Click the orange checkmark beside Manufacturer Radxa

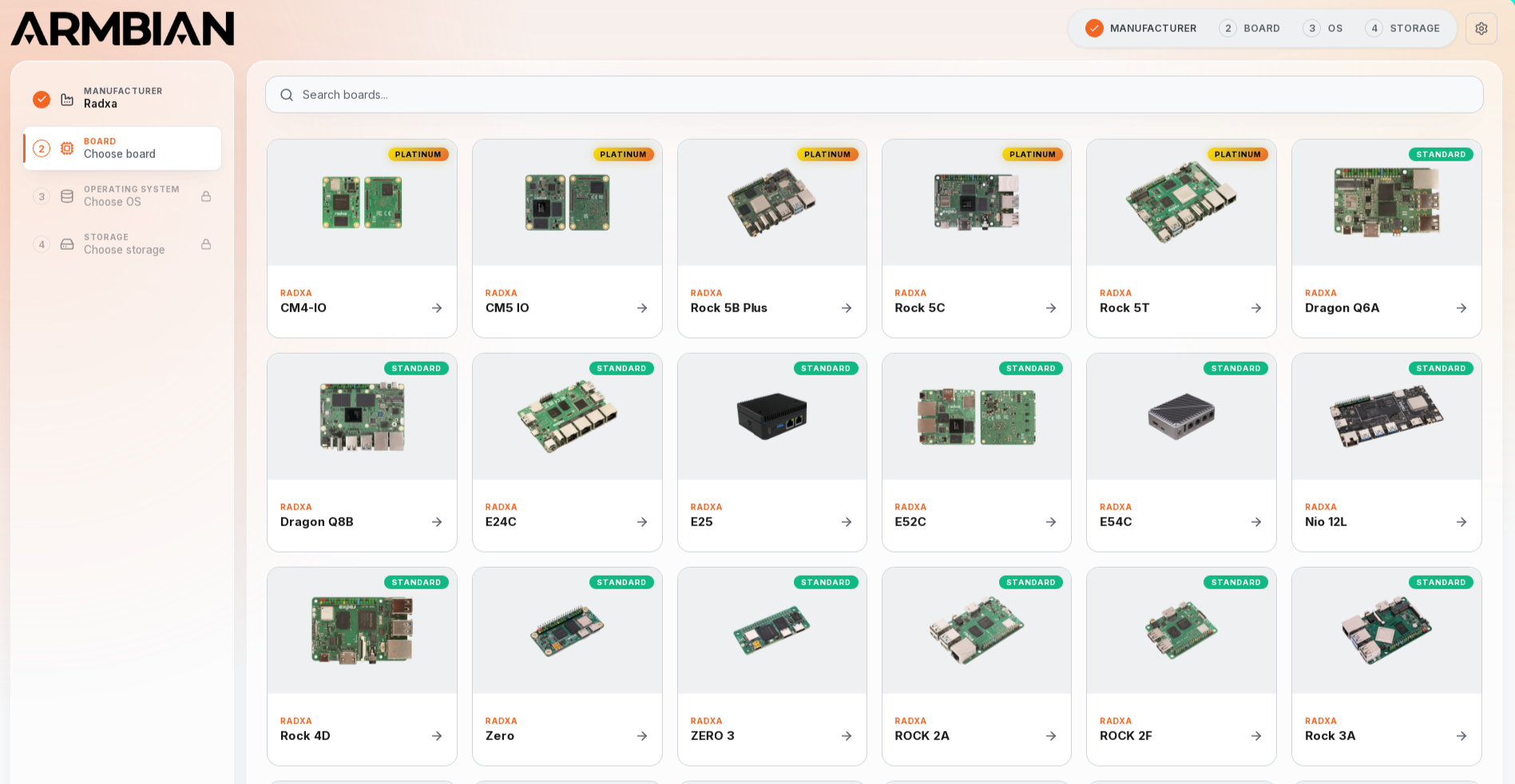click(42, 100)
